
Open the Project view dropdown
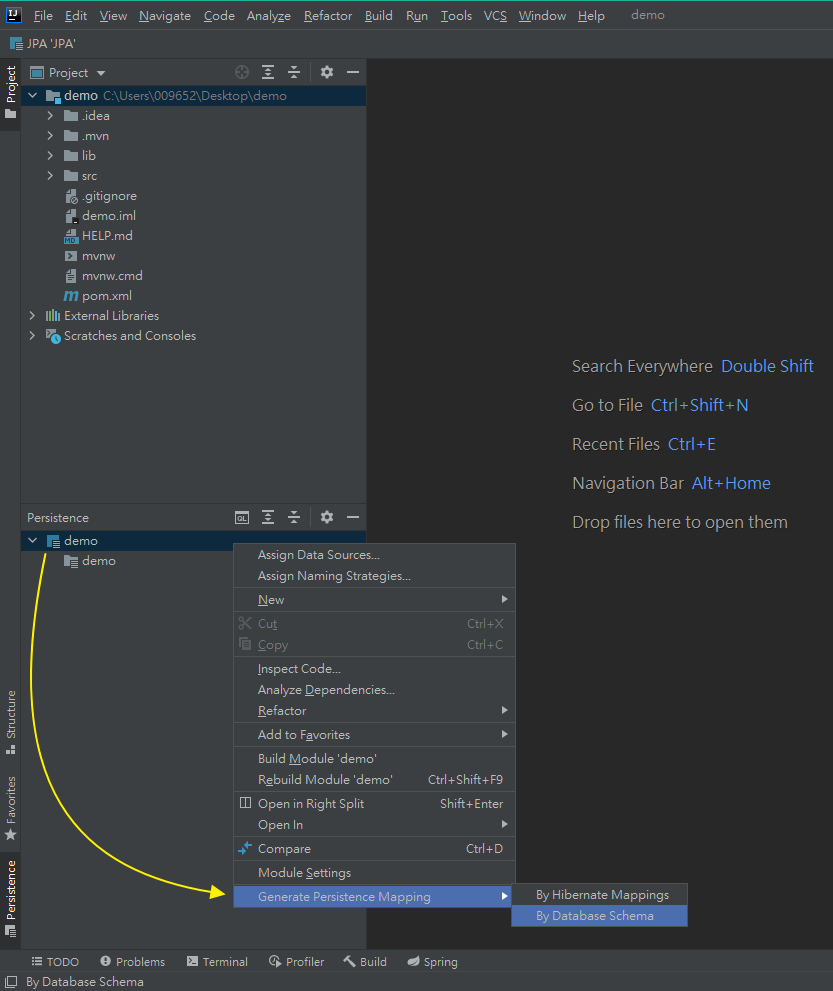(101, 73)
